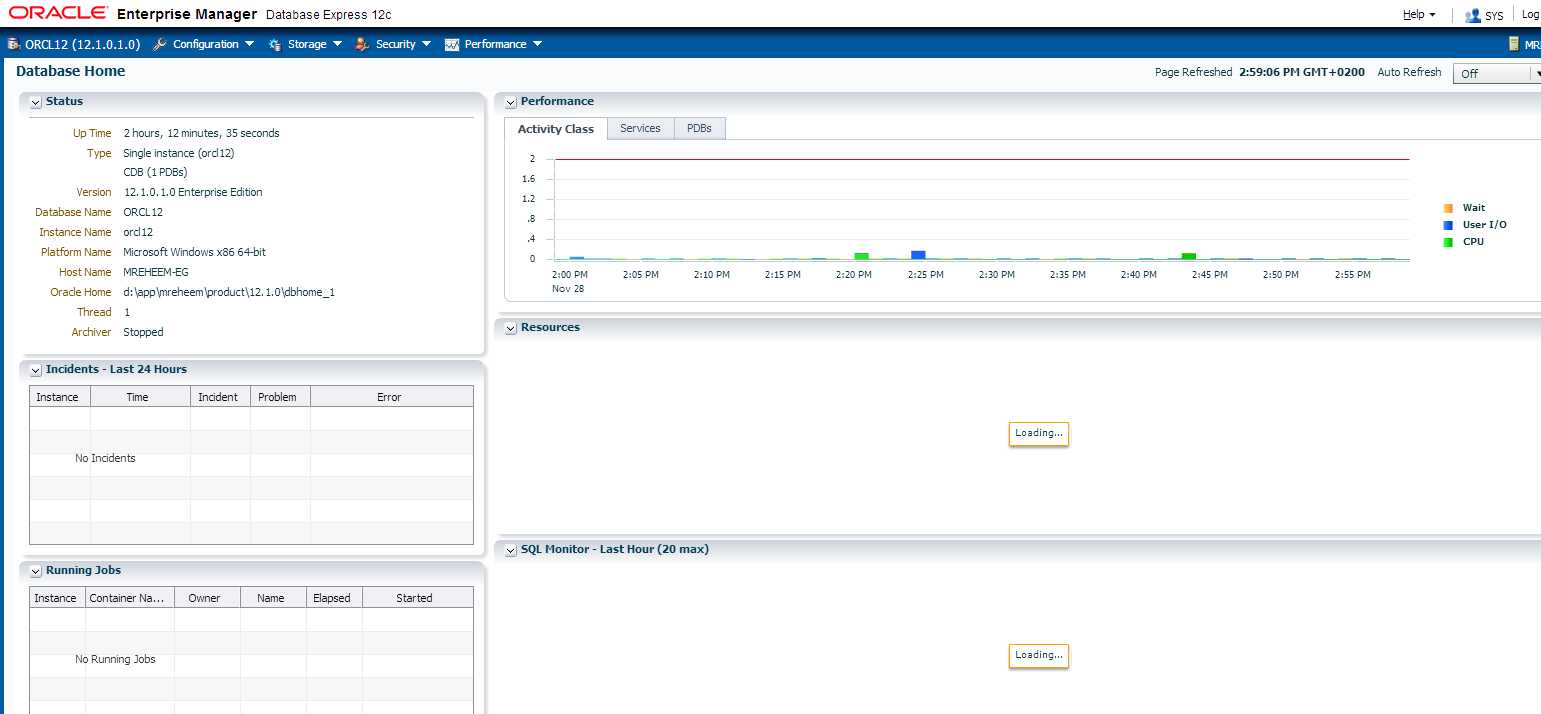This screenshot has width=1541, height=714.
Task: Click the Page Refreshed timestamp
Action: pos(1302,72)
